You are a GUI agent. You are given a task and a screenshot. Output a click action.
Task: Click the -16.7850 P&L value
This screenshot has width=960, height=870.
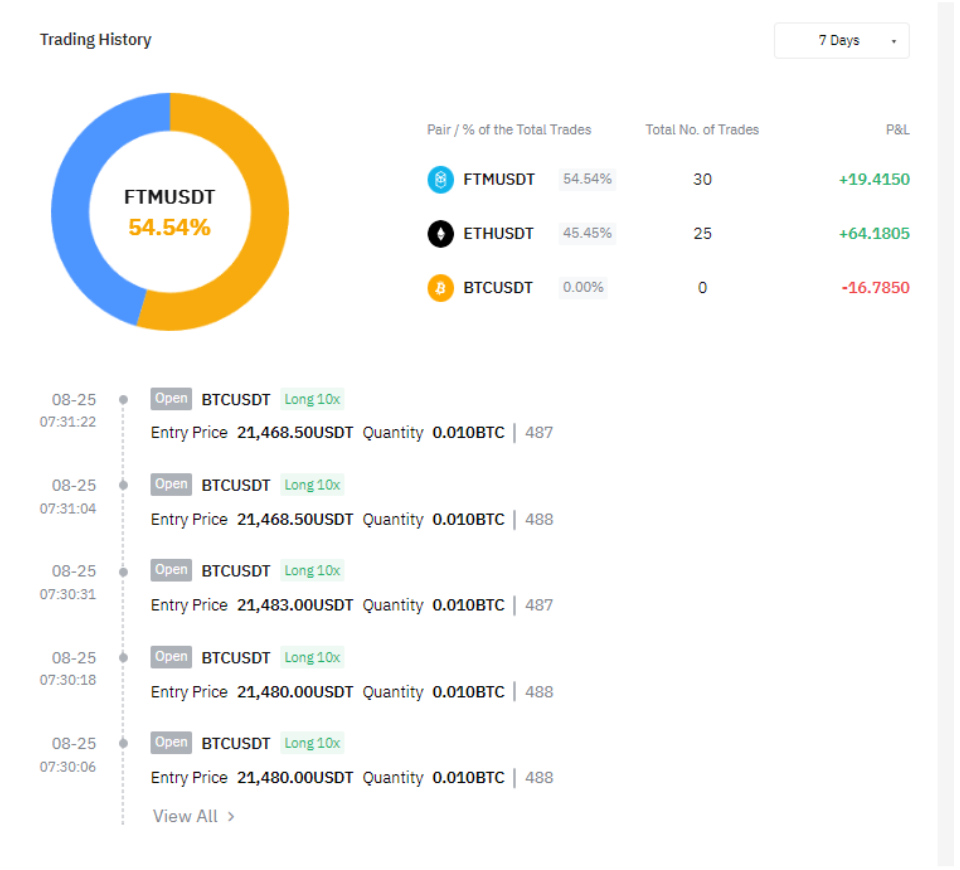tap(876, 288)
